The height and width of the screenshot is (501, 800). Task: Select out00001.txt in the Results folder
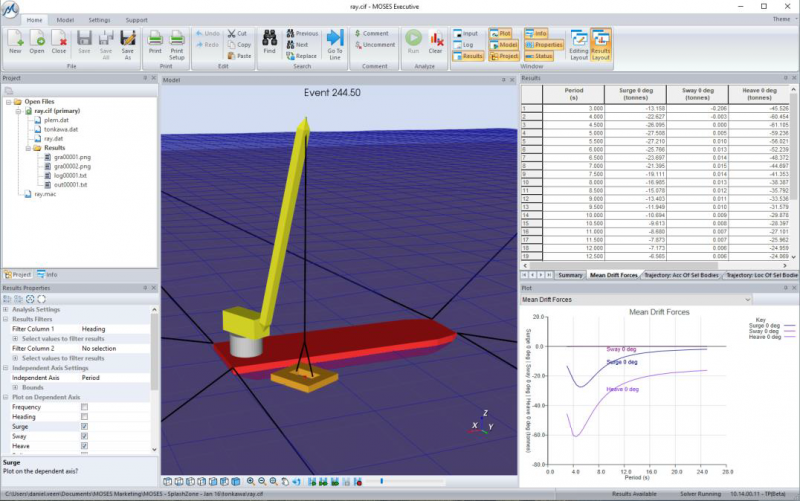pyautogui.click(x=70, y=185)
